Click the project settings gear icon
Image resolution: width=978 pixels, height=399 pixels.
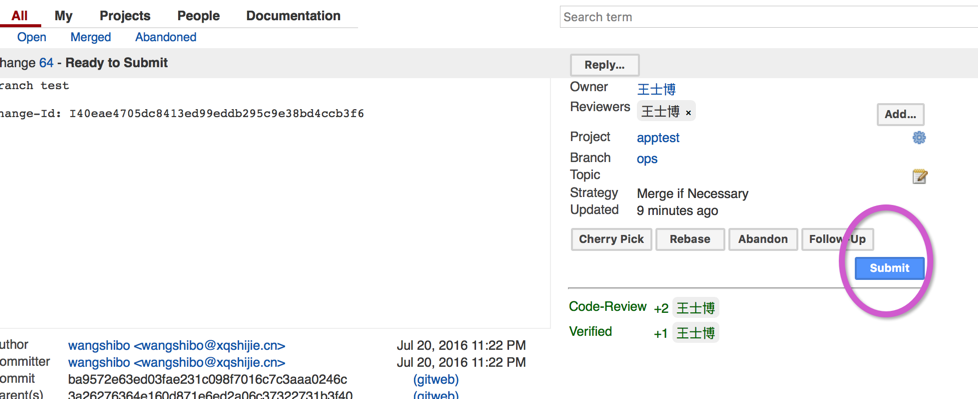pos(919,138)
